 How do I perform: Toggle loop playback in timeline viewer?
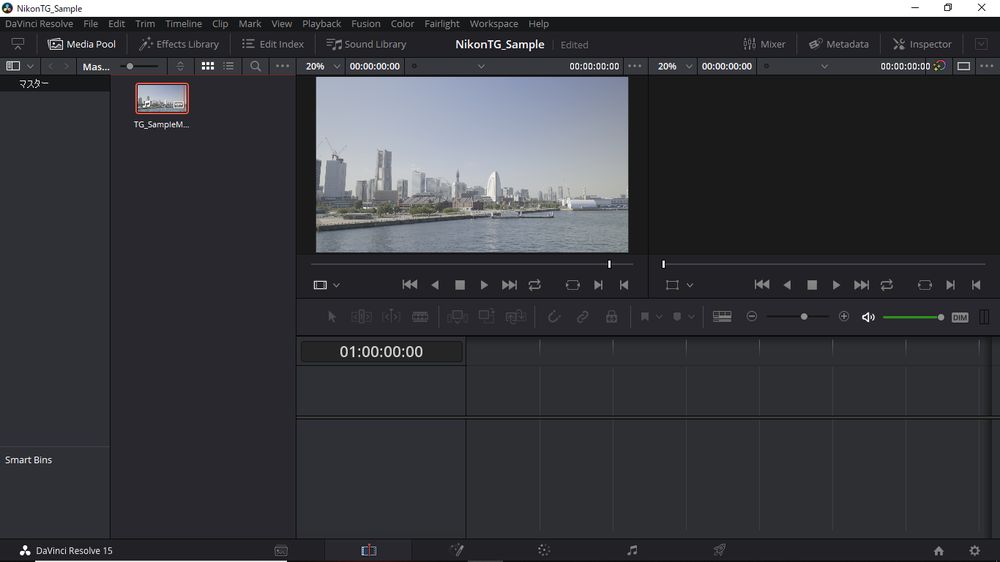pos(886,285)
